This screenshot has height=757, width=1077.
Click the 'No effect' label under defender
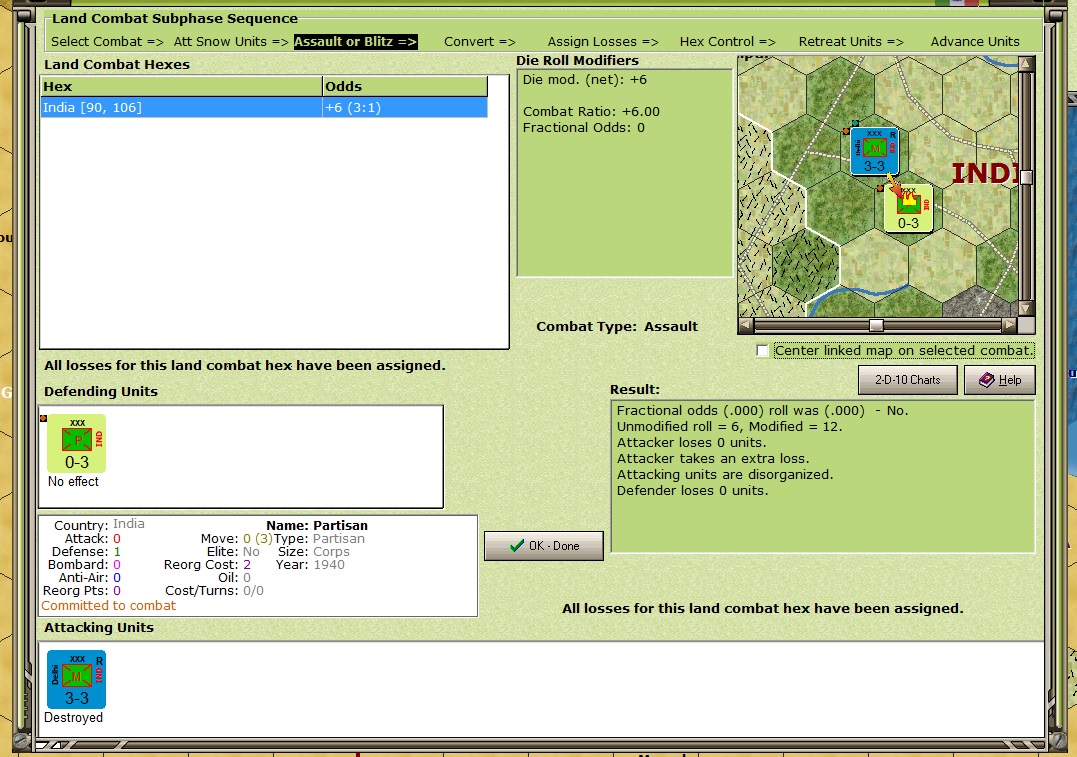click(73, 482)
